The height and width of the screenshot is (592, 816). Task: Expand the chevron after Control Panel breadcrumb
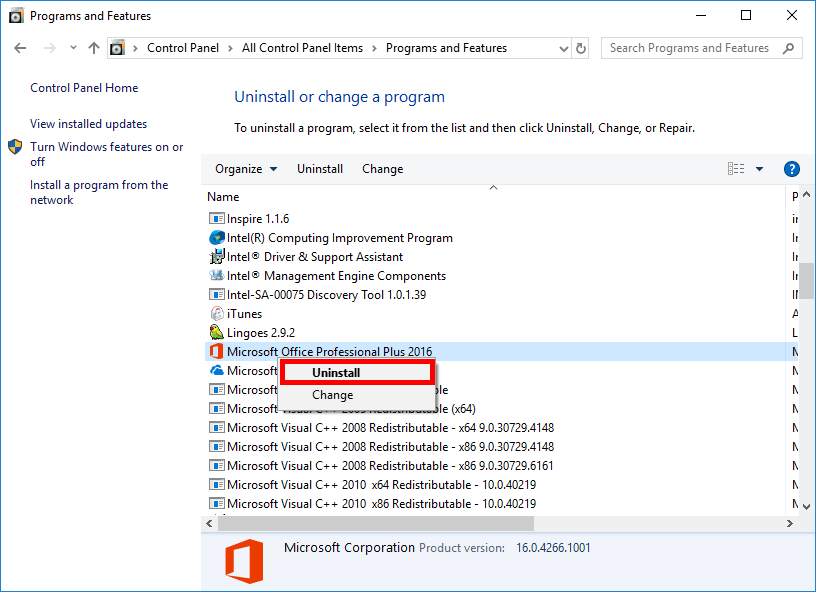(230, 48)
